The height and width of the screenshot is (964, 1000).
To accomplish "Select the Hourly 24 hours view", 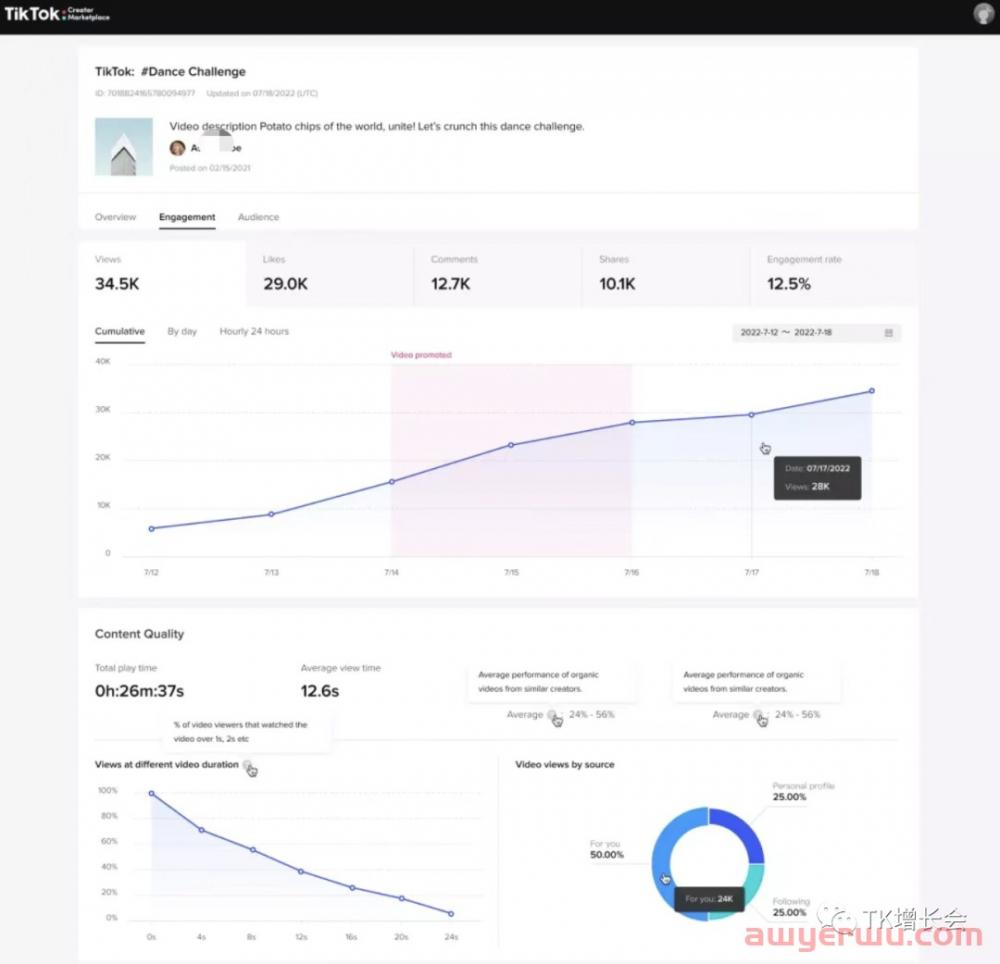I will tap(254, 332).
